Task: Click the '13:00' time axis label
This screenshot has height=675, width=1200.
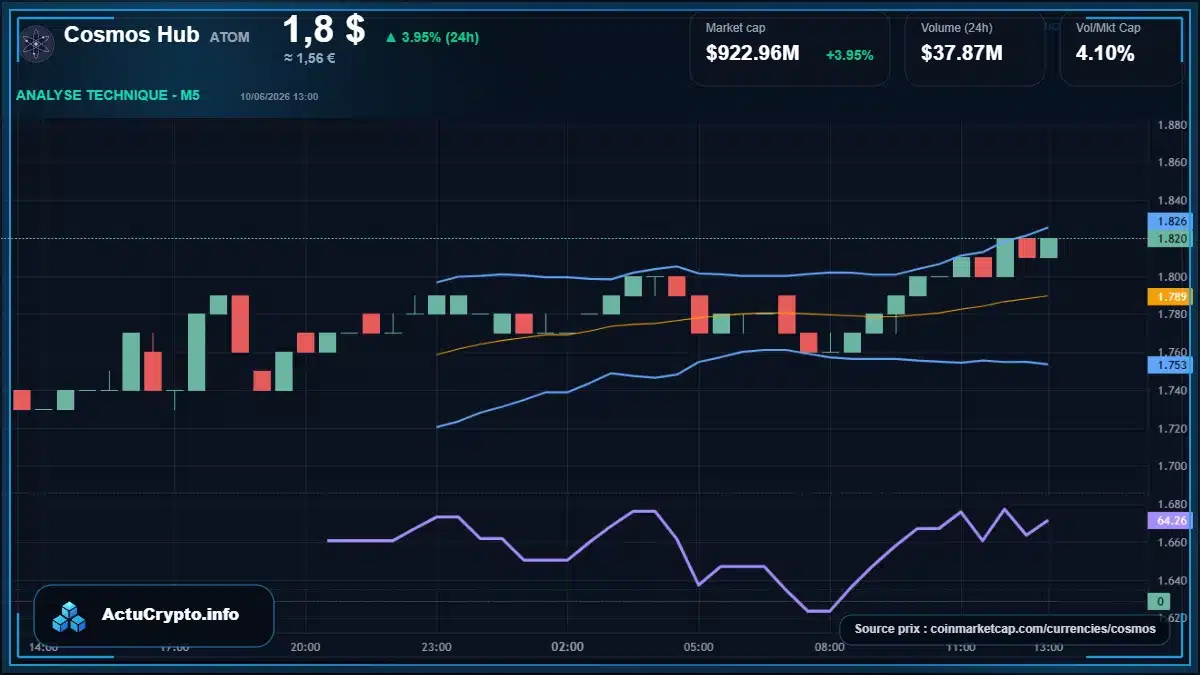Action: click(1048, 647)
